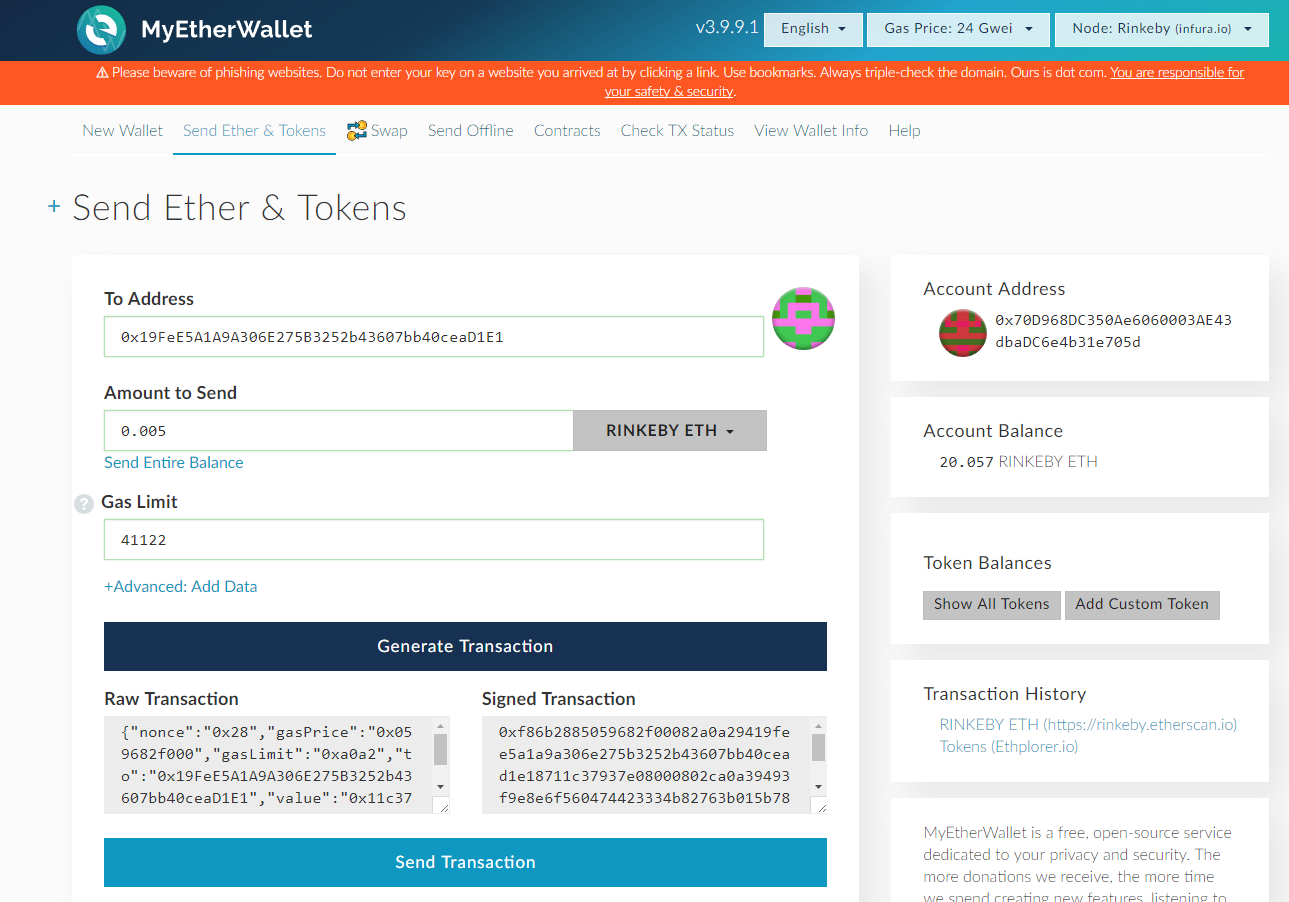Open the Node: Rinkeby dropdown
The height and width of the screenshot is (902, 1289).
(x=1162, y=29)
